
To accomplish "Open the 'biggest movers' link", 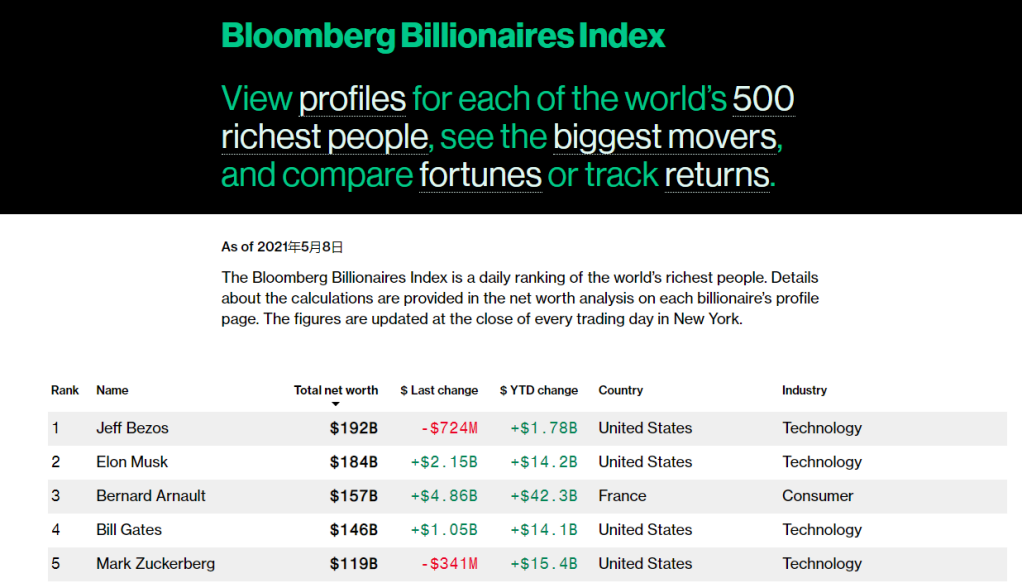I will [666, 137].
